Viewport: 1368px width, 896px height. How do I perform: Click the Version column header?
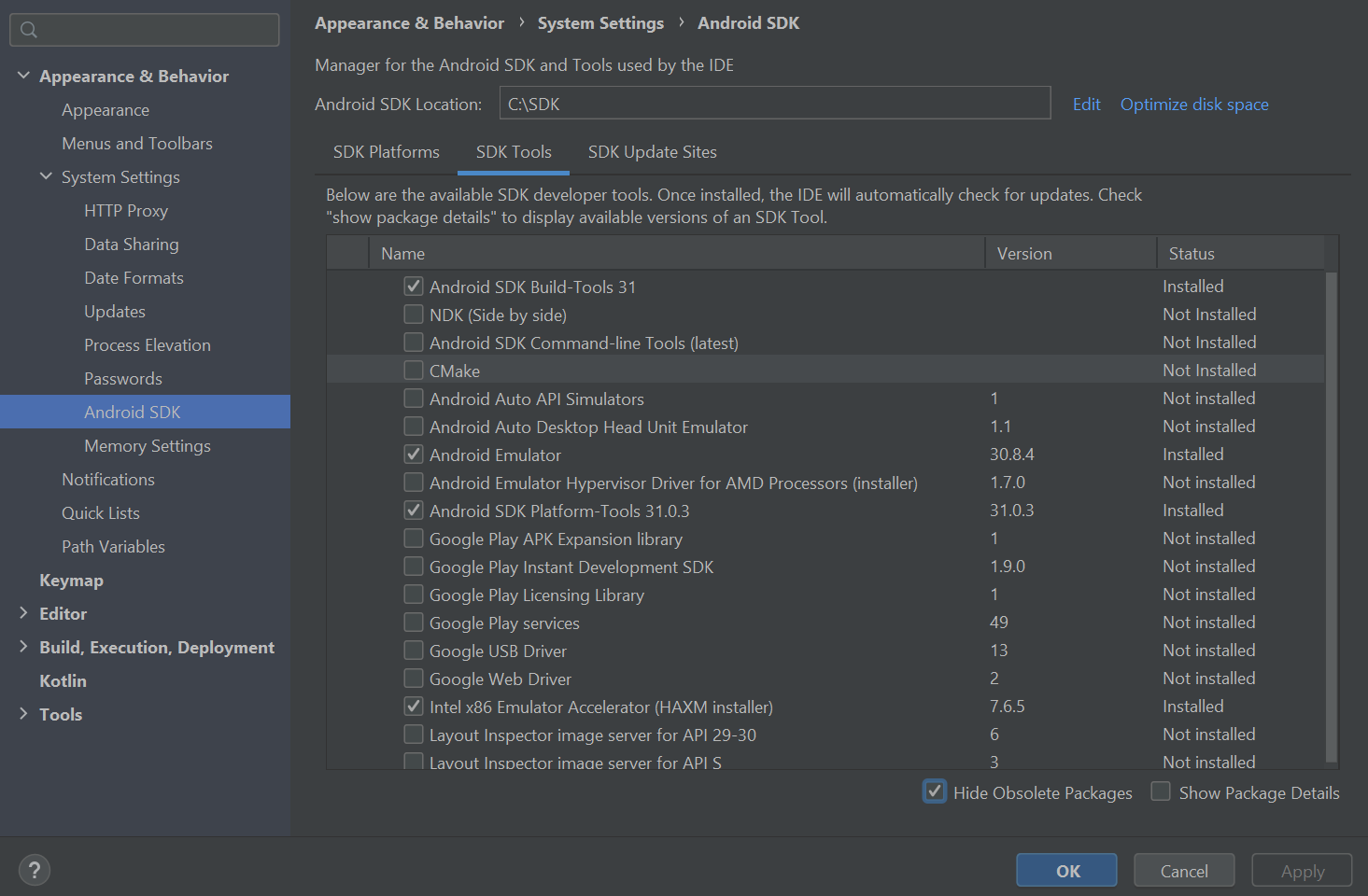[x=1071, y=253]
